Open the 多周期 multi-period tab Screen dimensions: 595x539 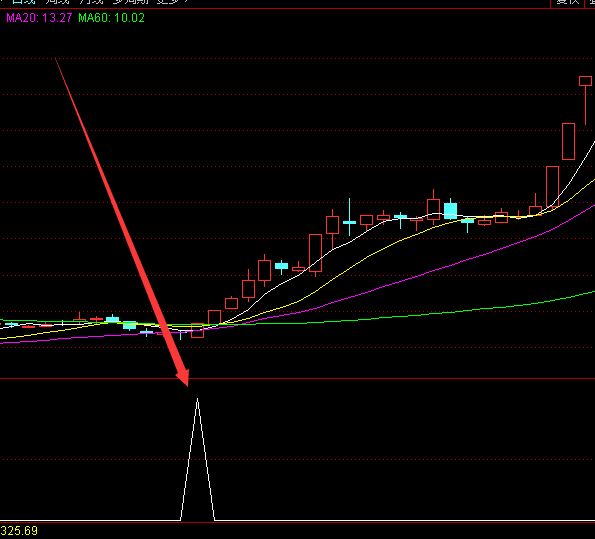130,2
